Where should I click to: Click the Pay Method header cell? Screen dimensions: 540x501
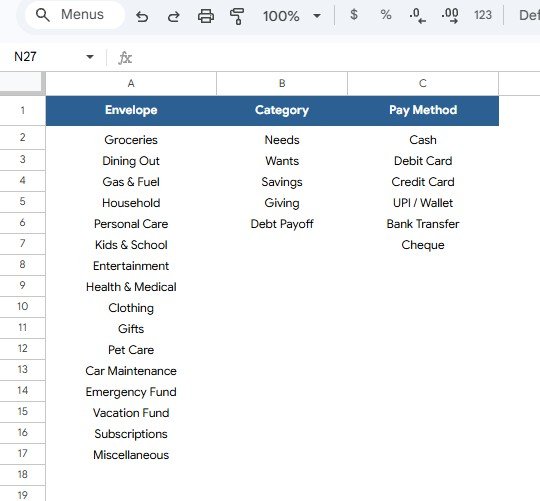(423, 111)
